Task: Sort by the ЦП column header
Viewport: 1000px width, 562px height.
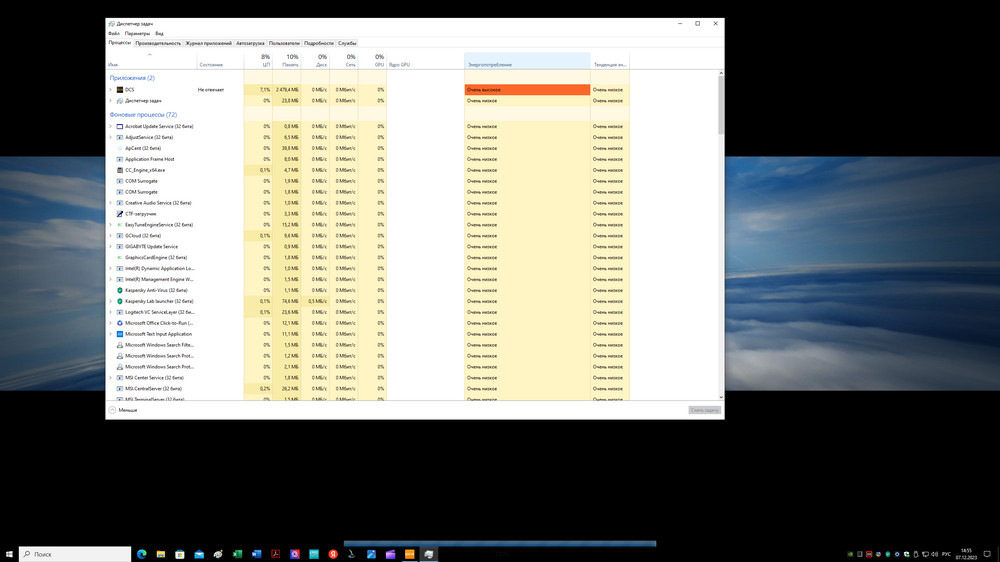Action: [258, 61]
